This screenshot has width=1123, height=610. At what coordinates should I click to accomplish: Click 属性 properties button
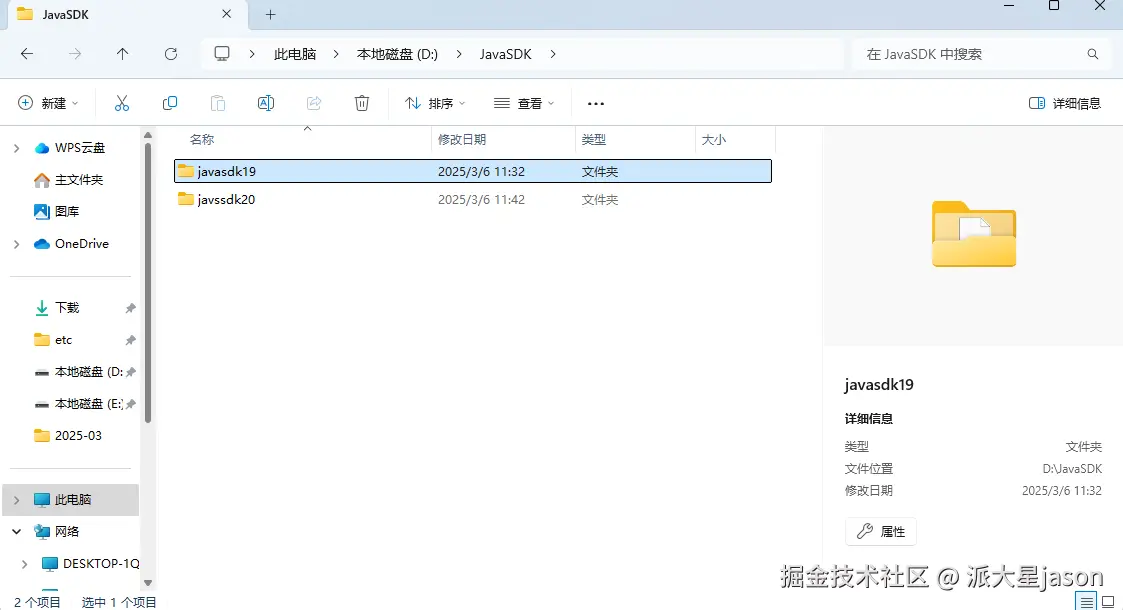click(x=880, y=531)
